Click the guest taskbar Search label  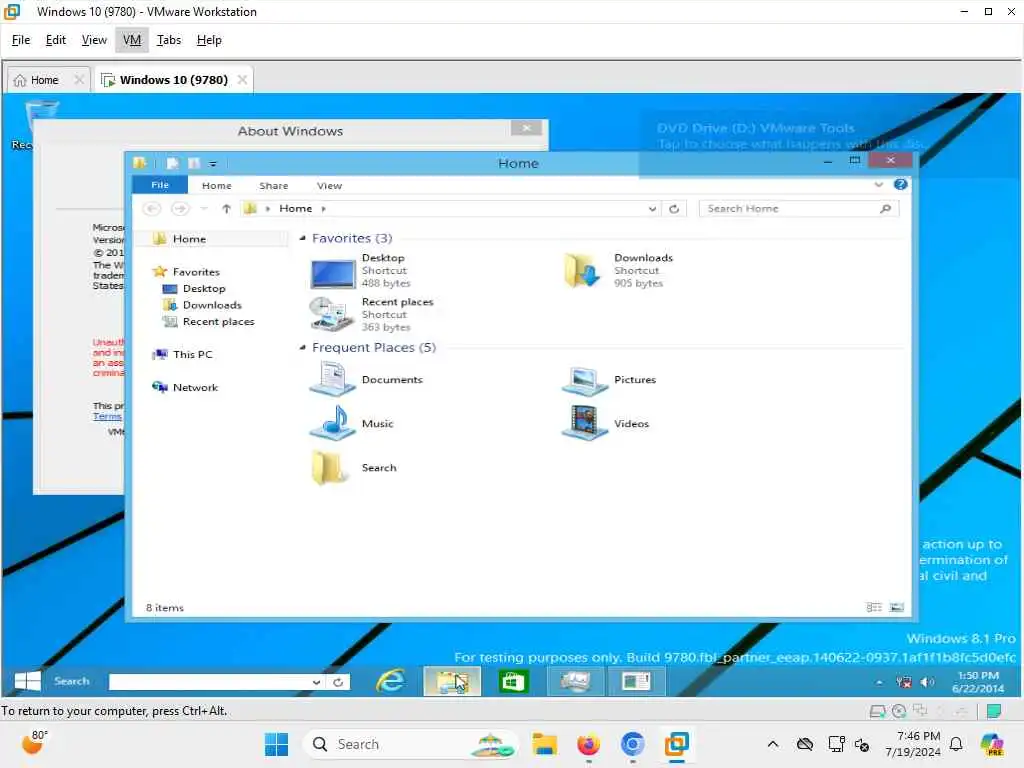72,681
